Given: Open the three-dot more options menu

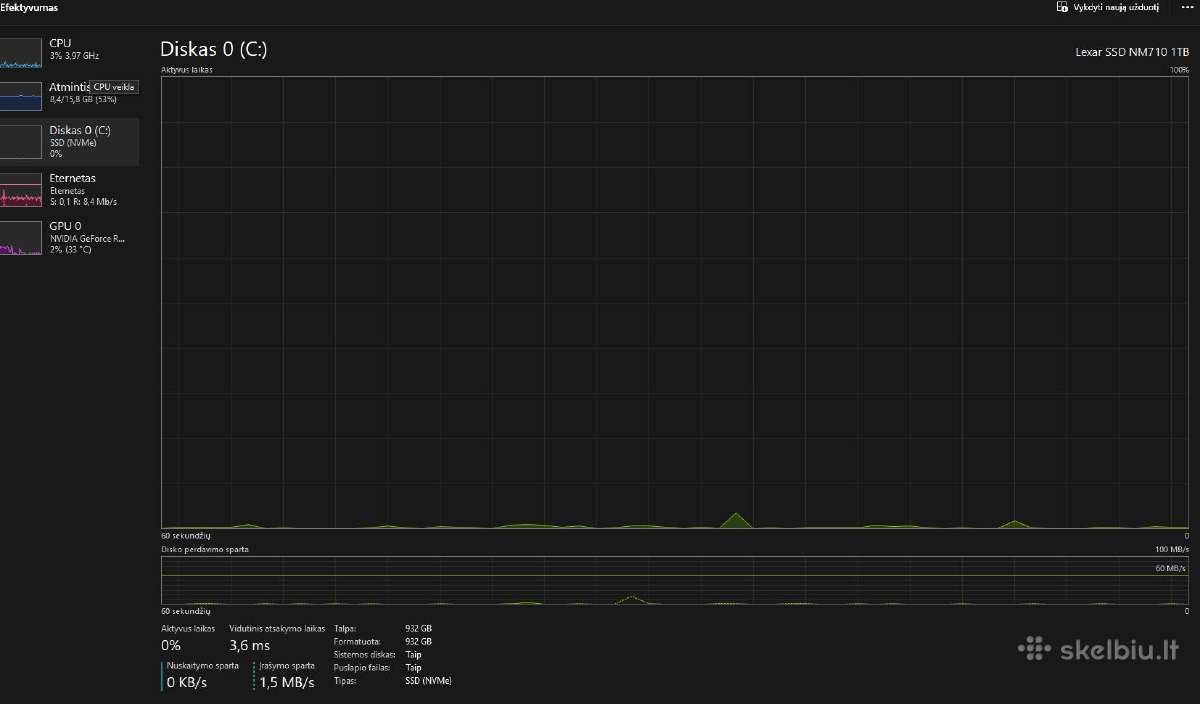Looking at the screenshot, I should [1187, 7].
